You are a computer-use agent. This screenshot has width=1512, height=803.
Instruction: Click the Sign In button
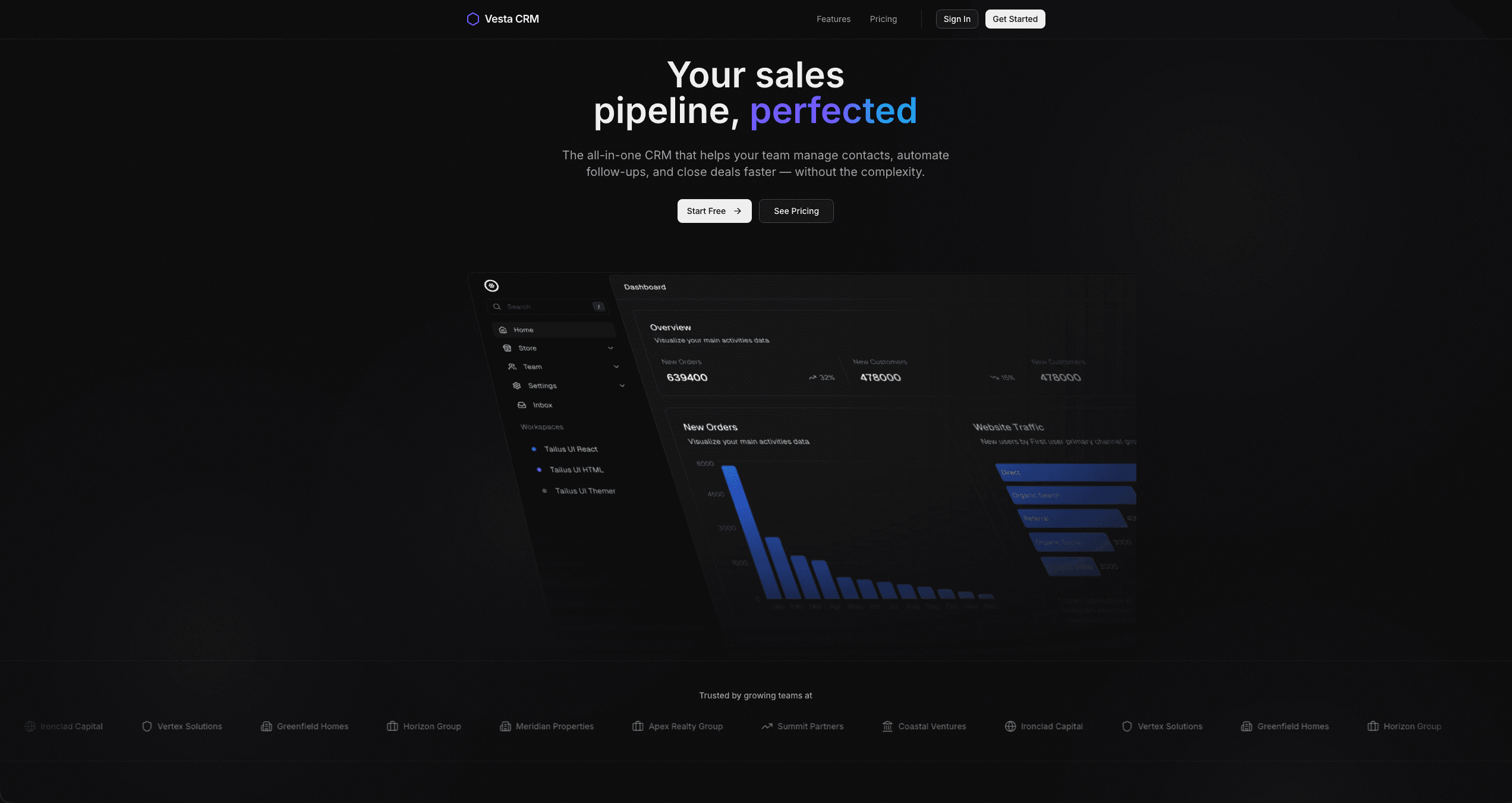[x=957, y=19]
